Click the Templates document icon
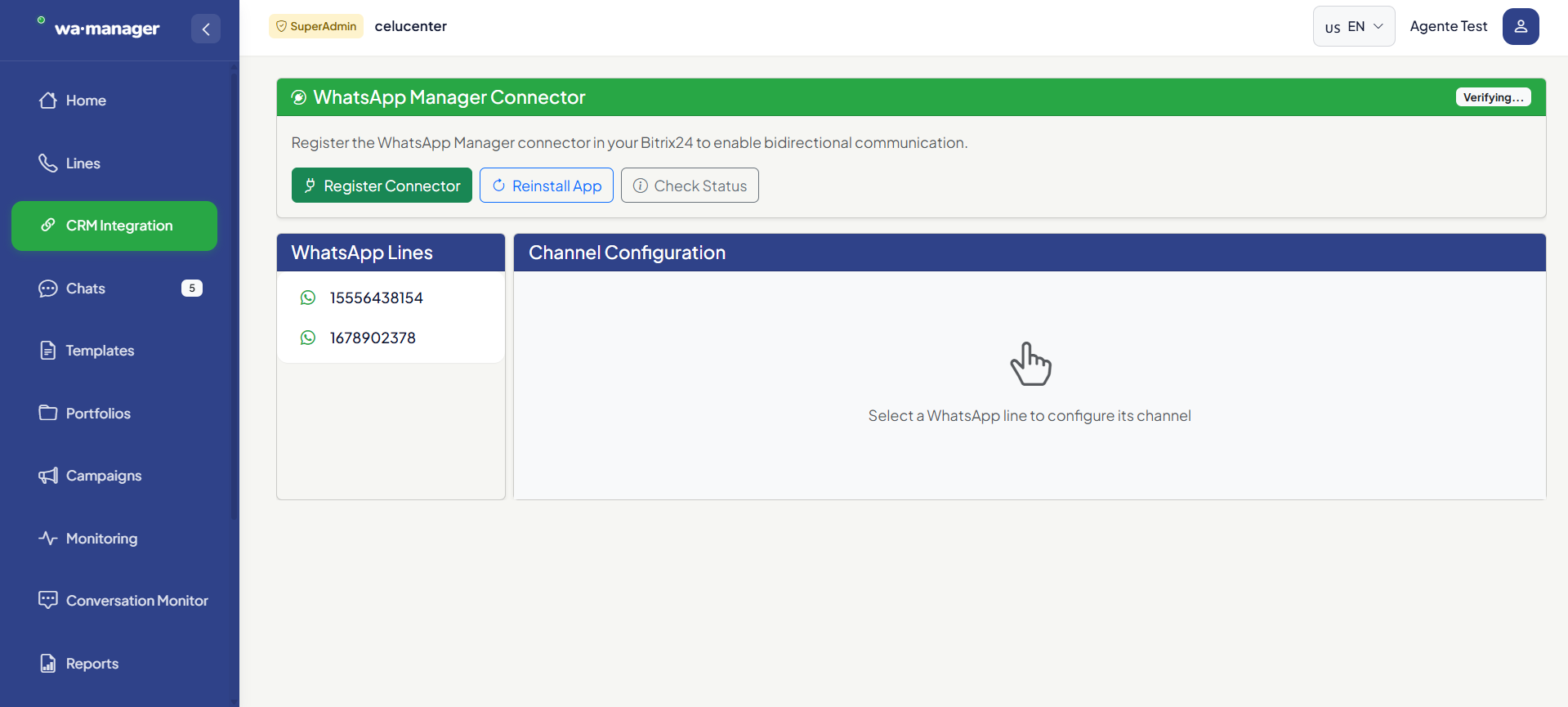The image size is (1568, 707). pyautogui.click(x=48, y=351)
